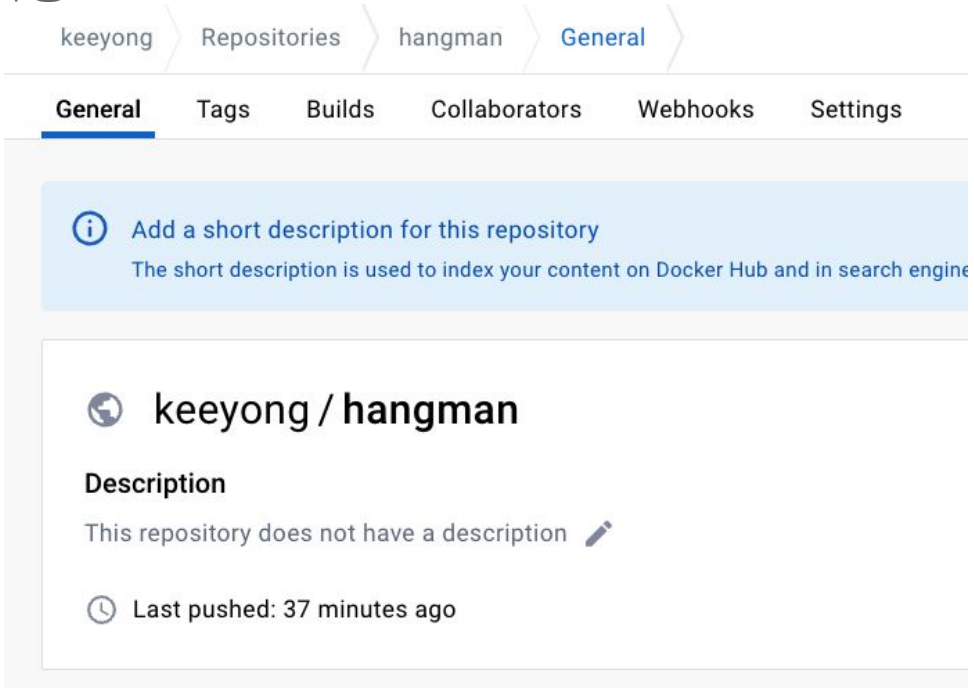Viewport: 974px width, 697px height.
Task: Switch to the Tags tab
Action: [x=223, y=109]
